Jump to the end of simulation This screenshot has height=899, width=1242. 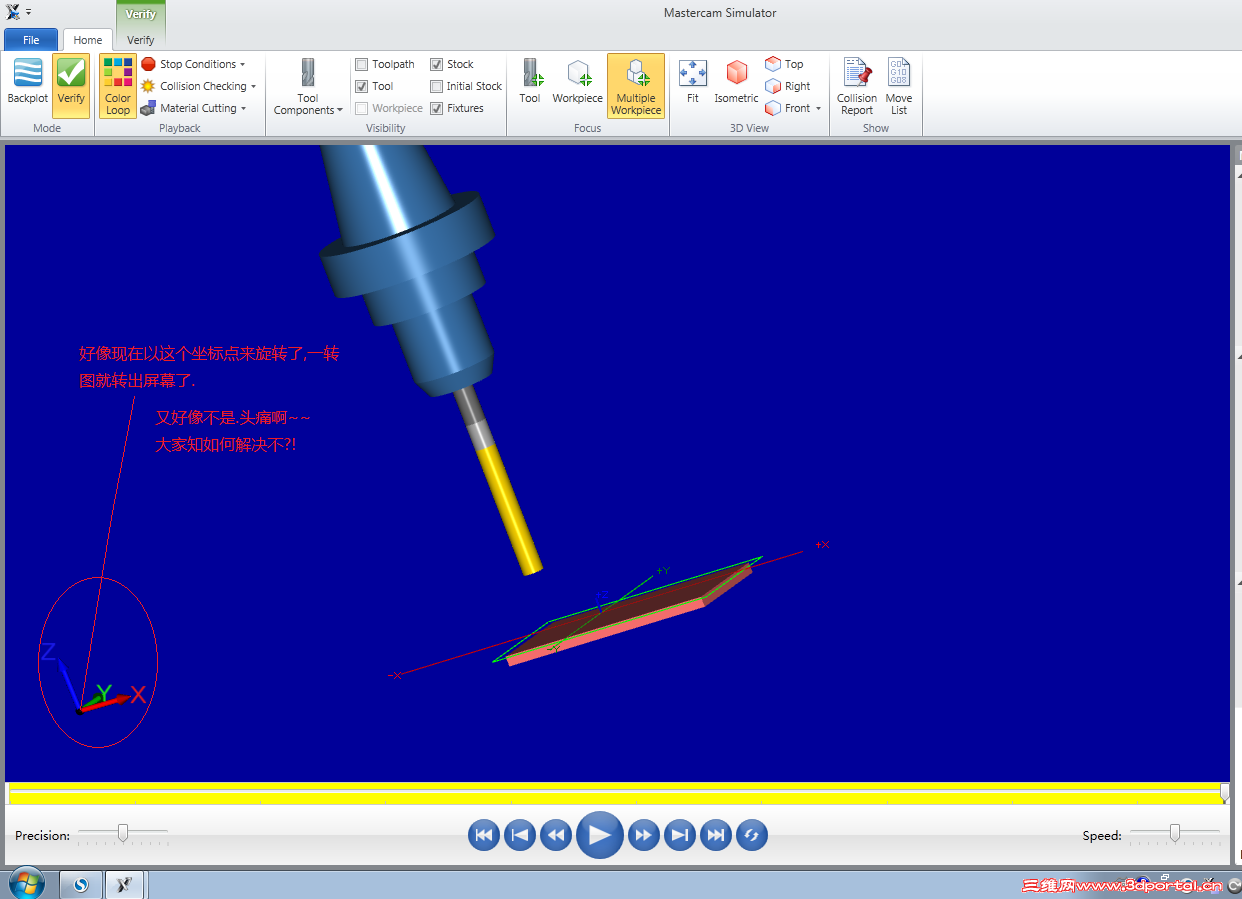pyautogui.click(x=716, y=835)
